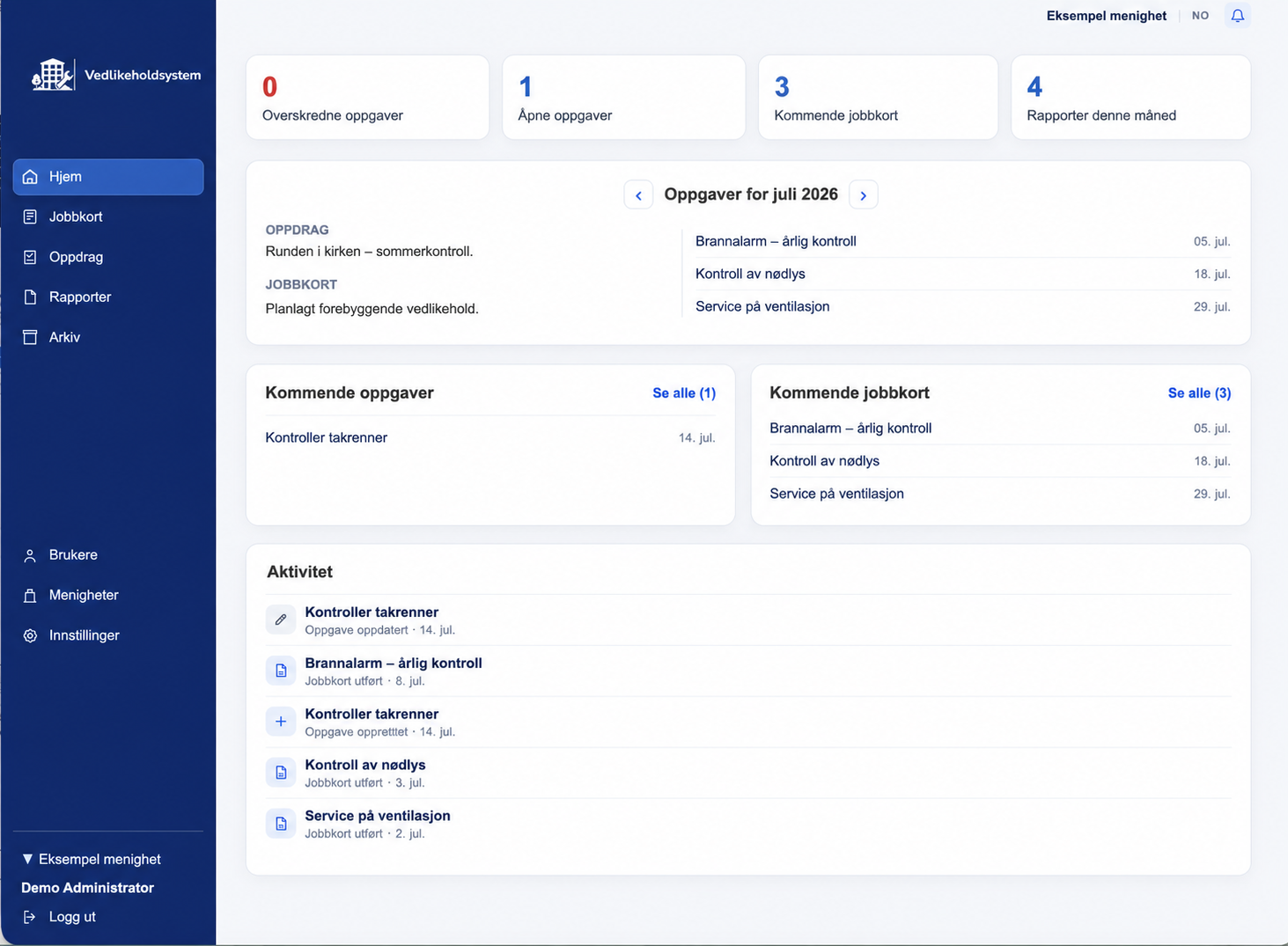The image size is (1288, 946).
Task: Click the Brukere person icon
Action: (x=30, y=555)
